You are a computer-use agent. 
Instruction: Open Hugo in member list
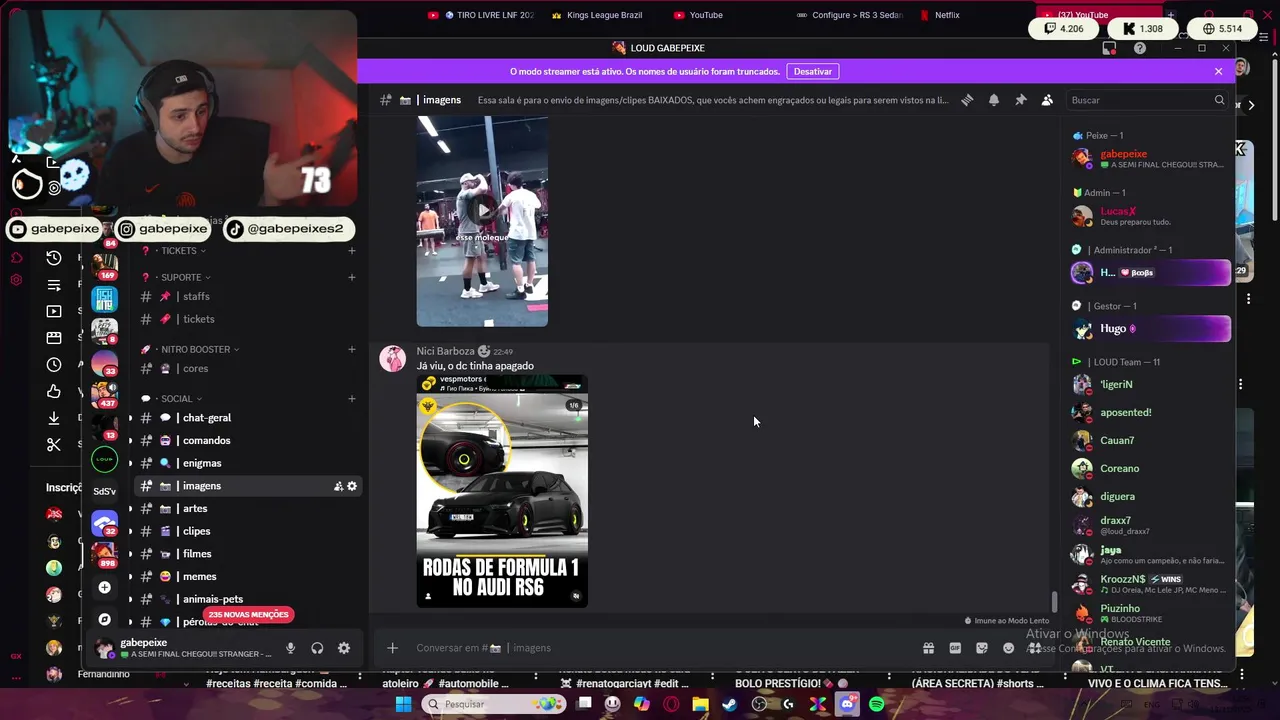pos(1150,329)
